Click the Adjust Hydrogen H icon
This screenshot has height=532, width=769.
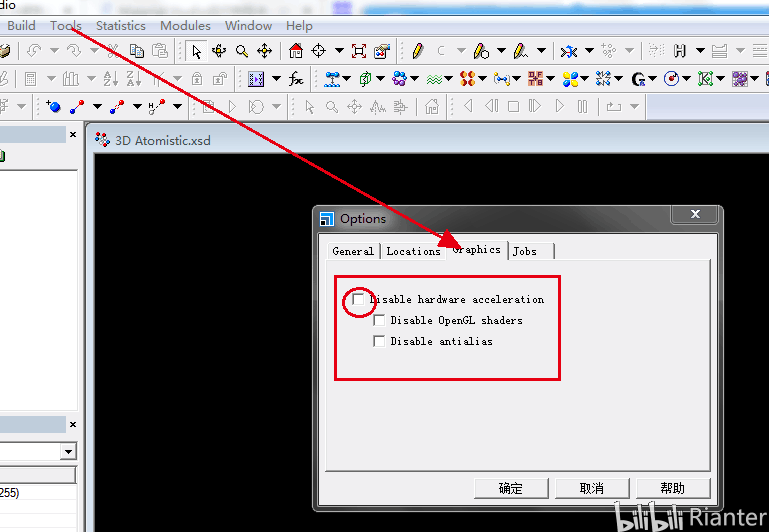[680, 51]
